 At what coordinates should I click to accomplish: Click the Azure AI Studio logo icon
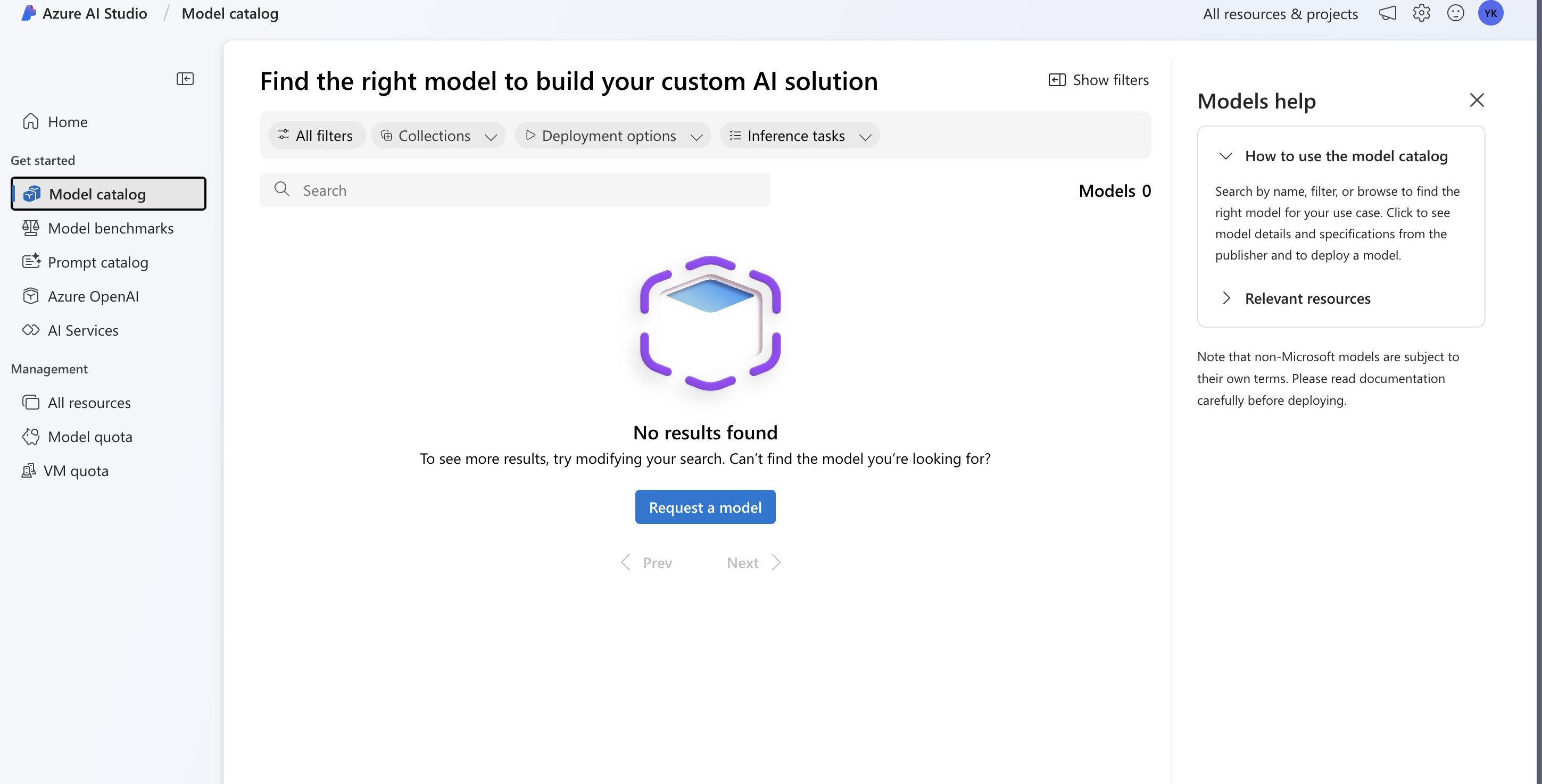coord(29,13)
